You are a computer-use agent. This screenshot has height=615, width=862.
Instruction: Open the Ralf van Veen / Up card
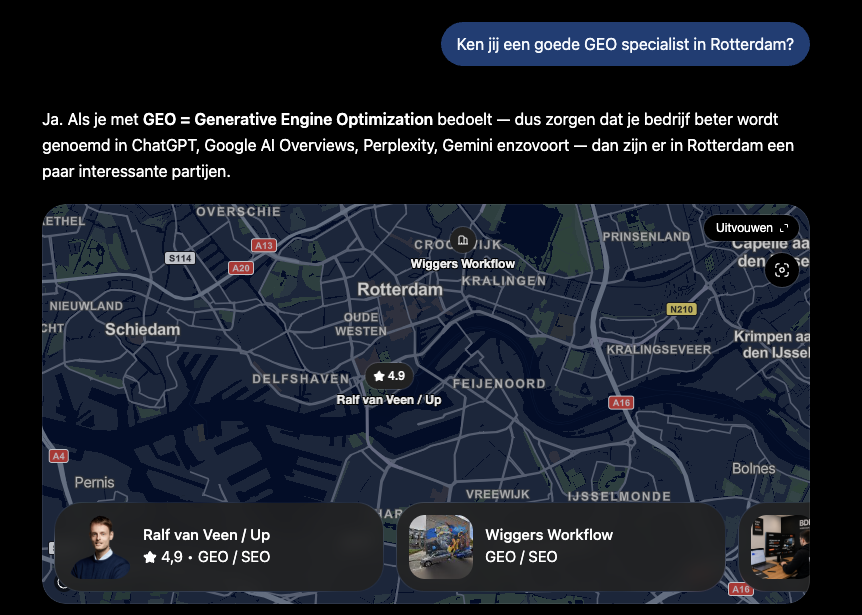pyautogui.click(x=219, y=546)
